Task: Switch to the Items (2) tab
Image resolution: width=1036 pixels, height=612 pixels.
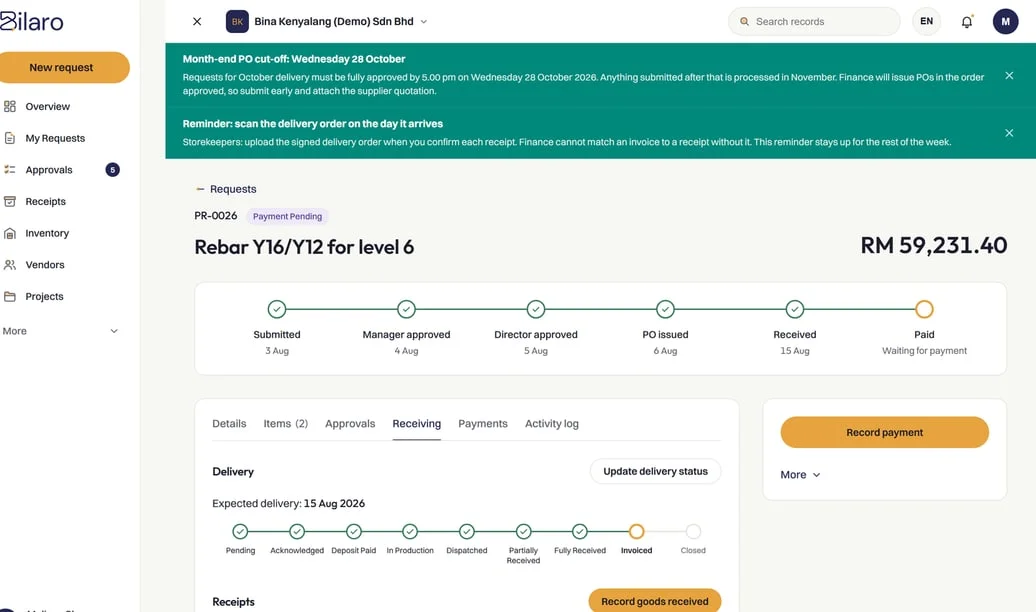Action: click(x=285, y=424)
